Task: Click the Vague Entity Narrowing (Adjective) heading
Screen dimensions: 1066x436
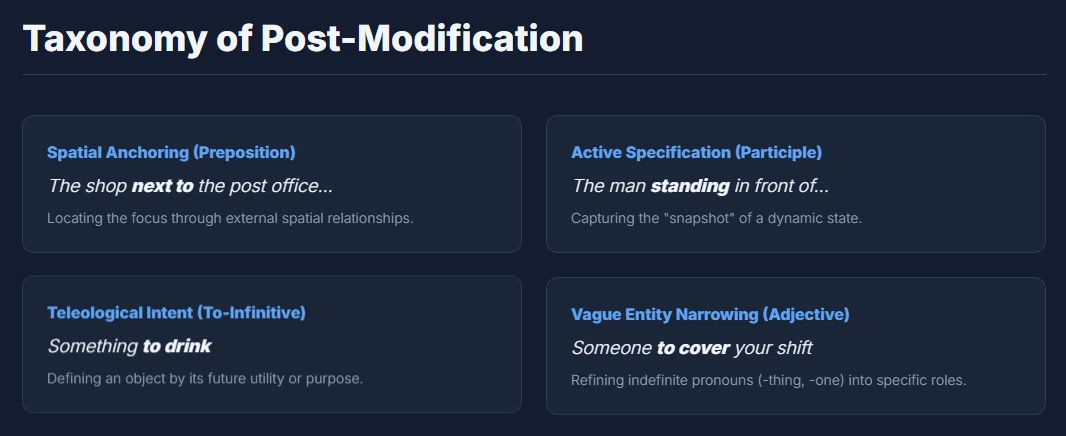Action: pos(710,314)
